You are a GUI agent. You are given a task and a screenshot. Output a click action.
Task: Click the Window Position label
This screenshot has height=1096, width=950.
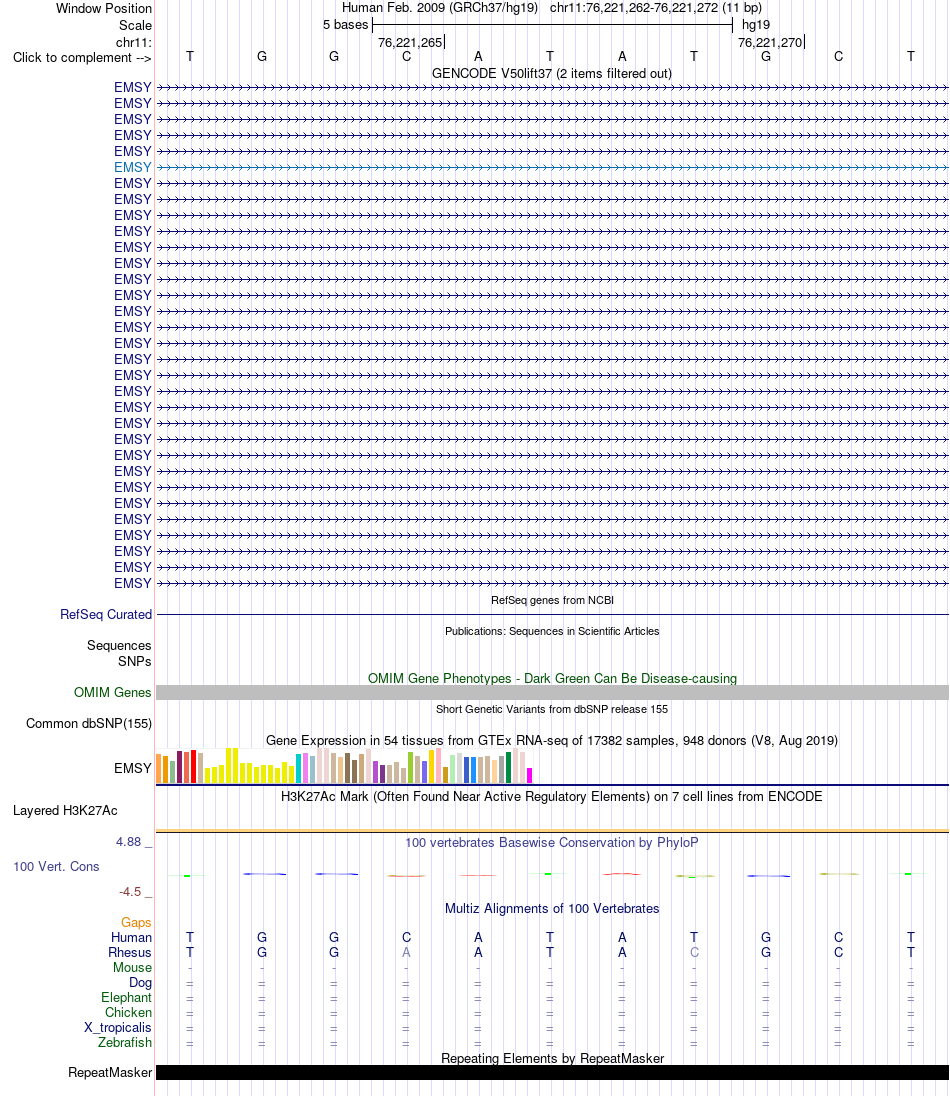[x=103, y=8]
